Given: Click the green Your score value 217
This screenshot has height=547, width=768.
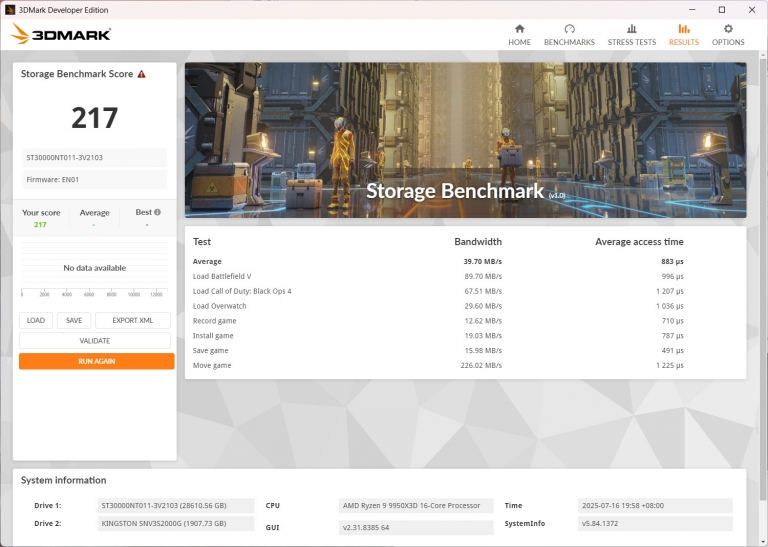Looking at the screenshot, I should pyautogui.click(x=40, y=224).
